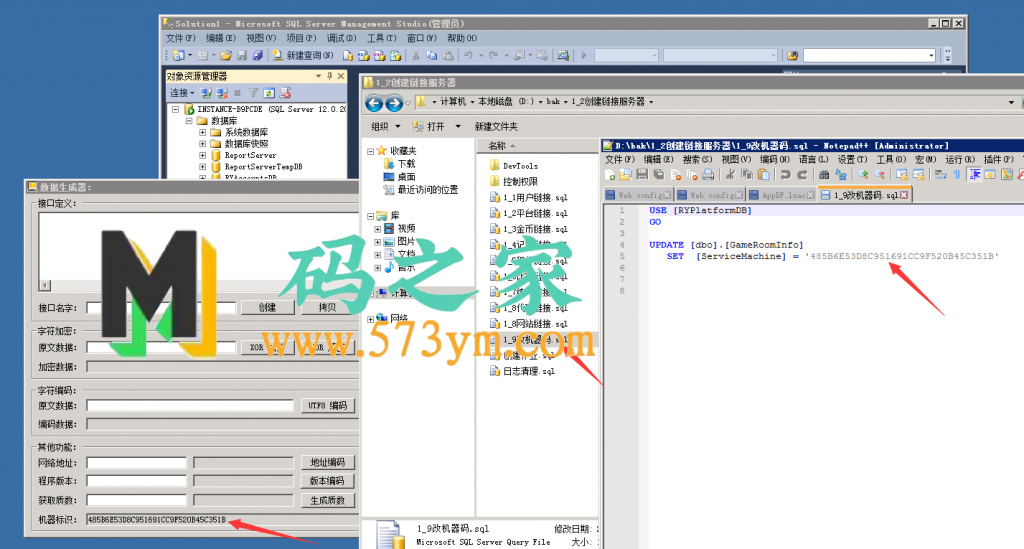Screen dimensions: 1024x549
Task: Expand 视频 library in Explorer
Action: click(377, 229)
